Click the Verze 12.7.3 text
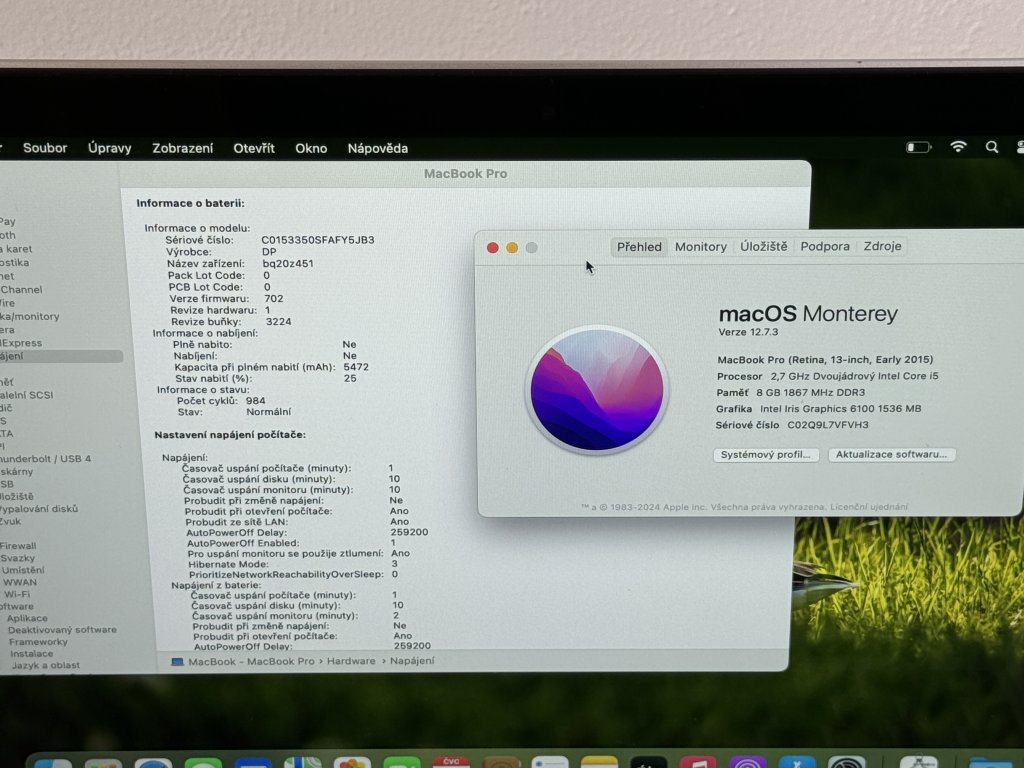 (748, 332)
